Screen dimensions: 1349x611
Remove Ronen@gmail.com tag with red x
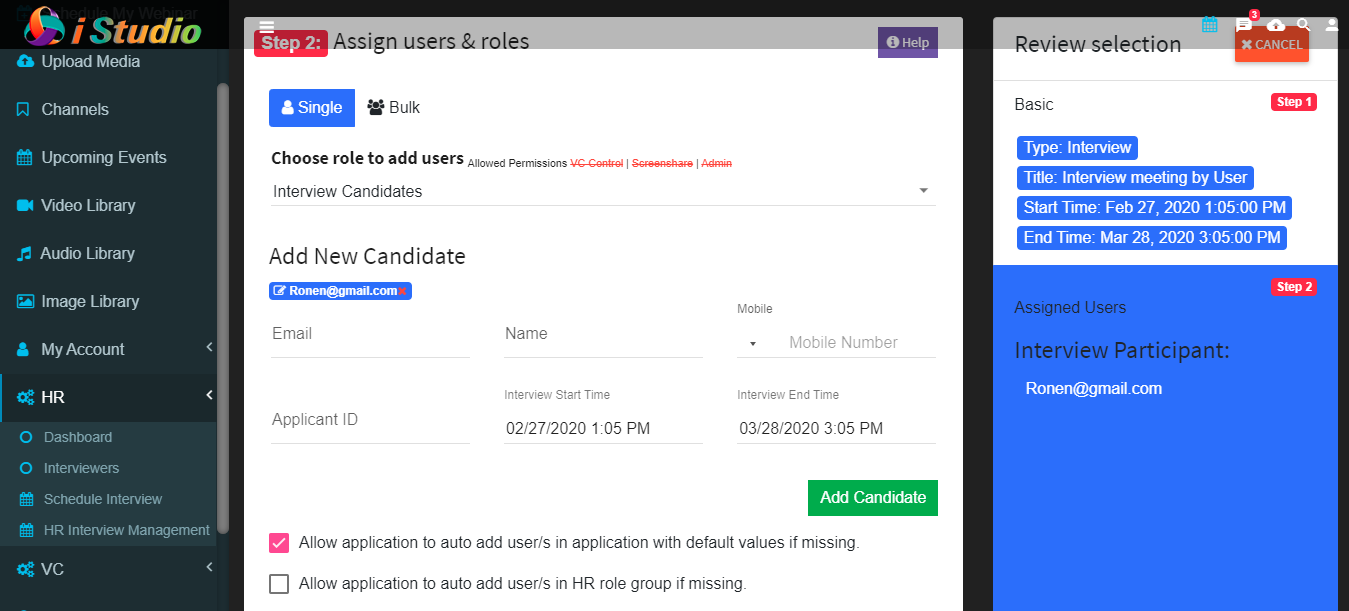pyautogui.click(x=402, y=291)
